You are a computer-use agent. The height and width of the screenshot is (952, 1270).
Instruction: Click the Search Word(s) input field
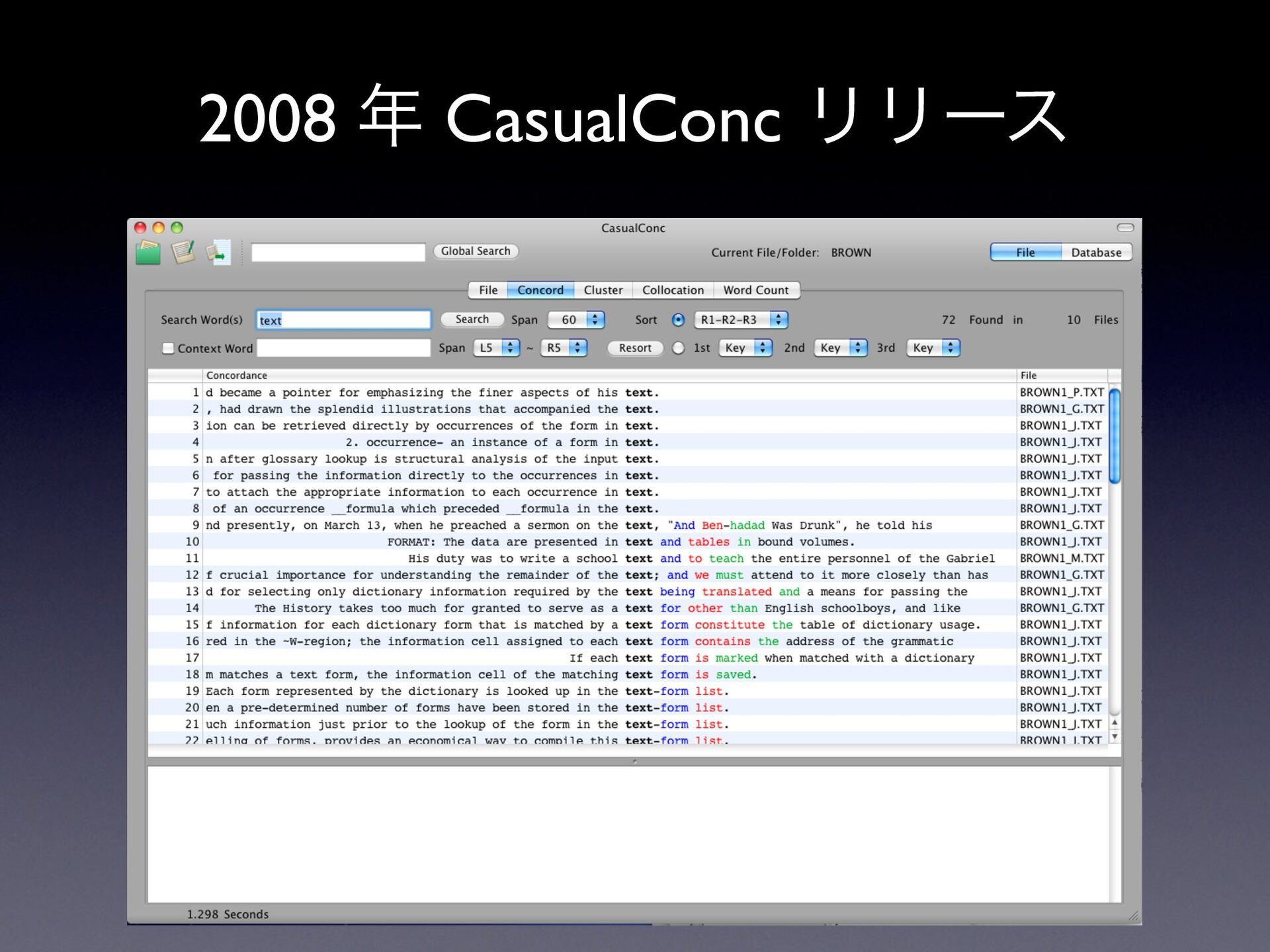344,320
